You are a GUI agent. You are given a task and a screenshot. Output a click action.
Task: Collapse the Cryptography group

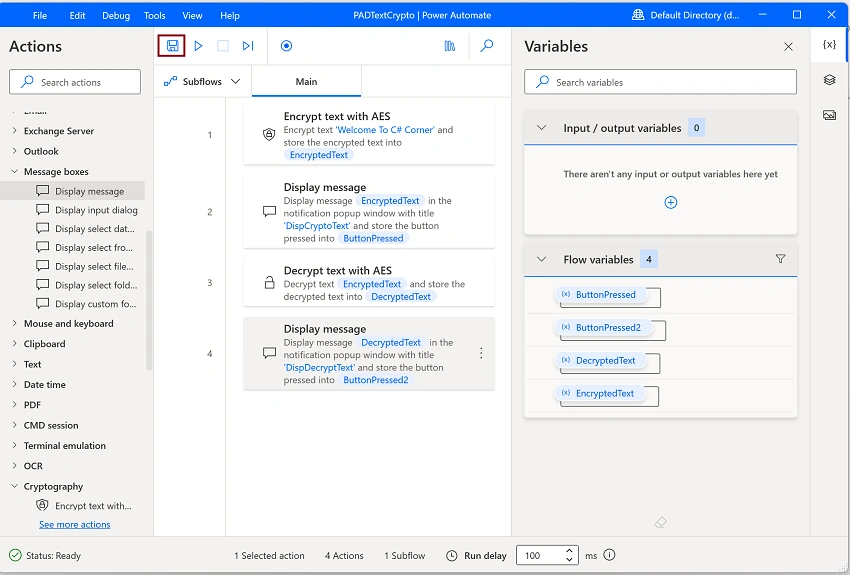[14, 486]
